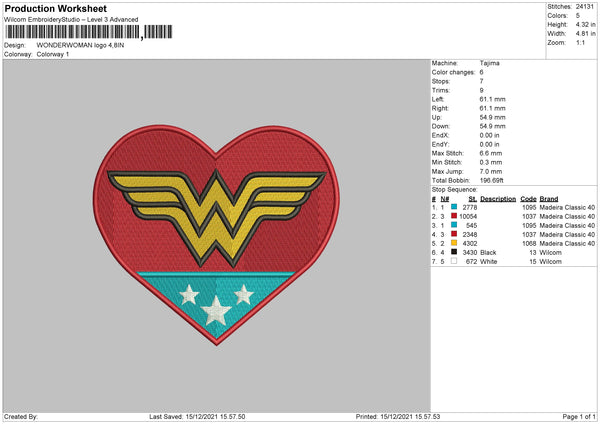This screenshot has height=424, width=600.
Task: Select the Up measurement 54.9 mm
Action: (x=492, y=117)
